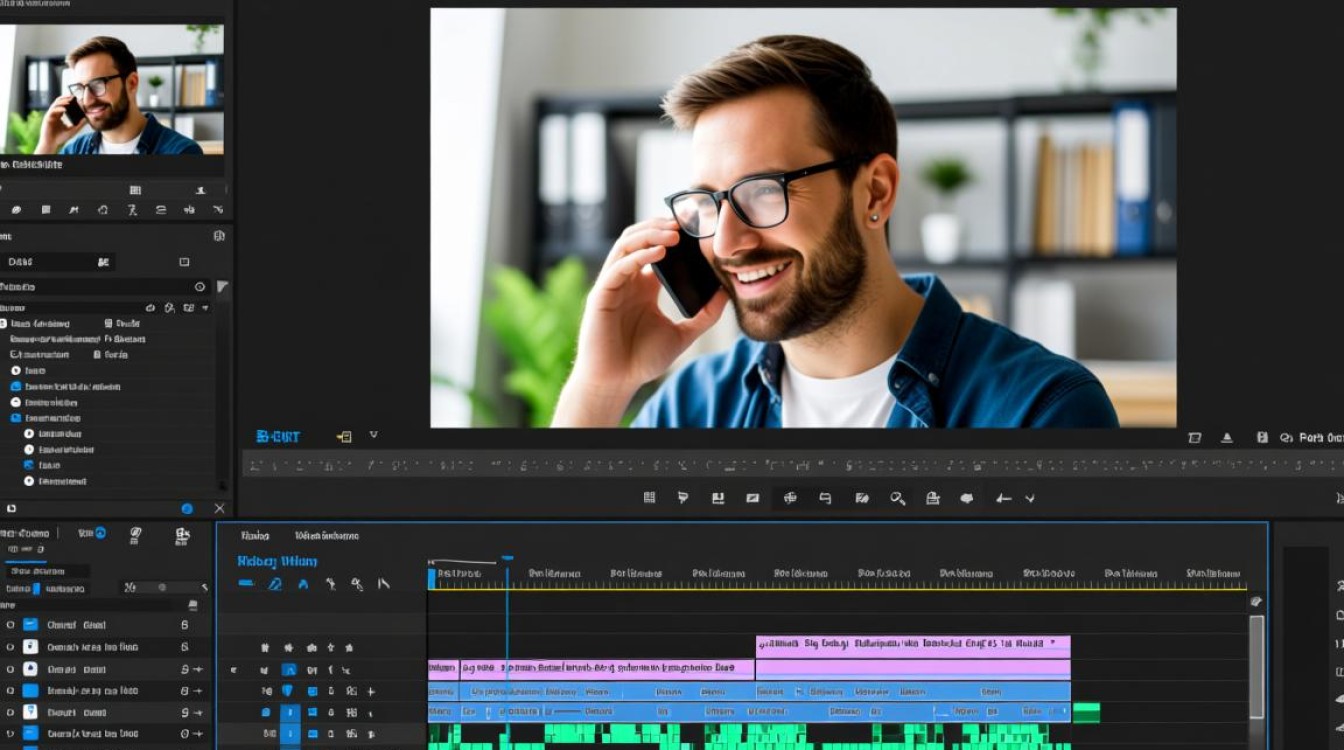Screen dimensions: 1344x750
Task: Click the leftmost icon in monitor transport bar
Action: pyautogui.click(x=649, y=498)
